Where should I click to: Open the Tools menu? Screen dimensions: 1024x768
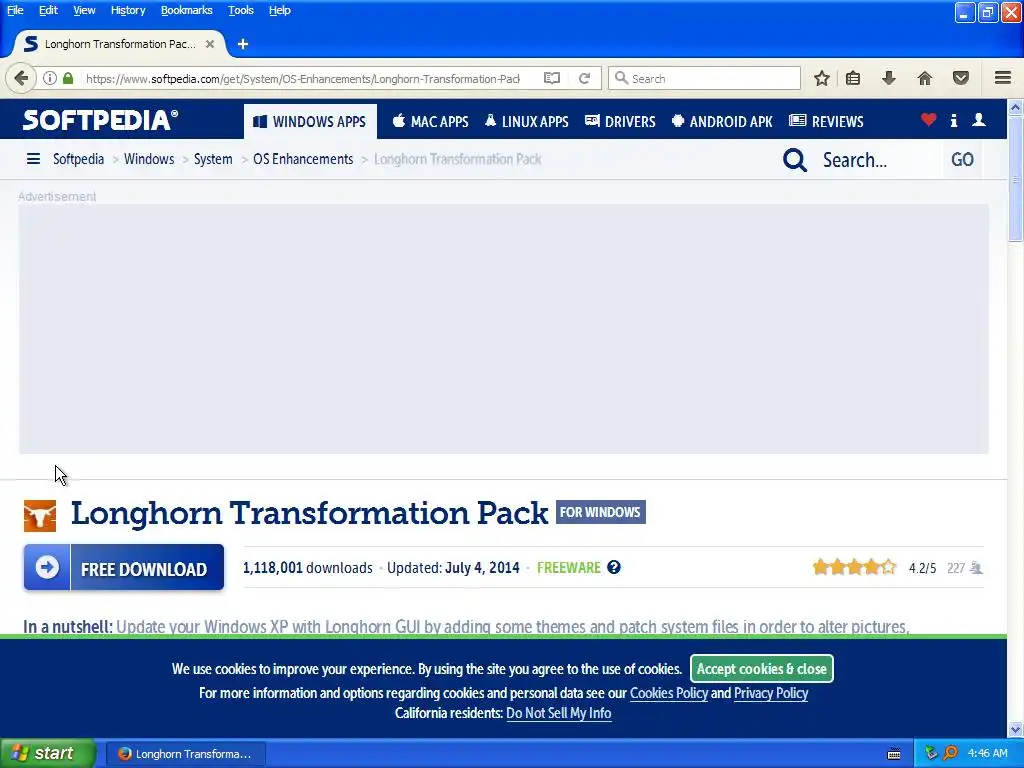tap(241, 10)
